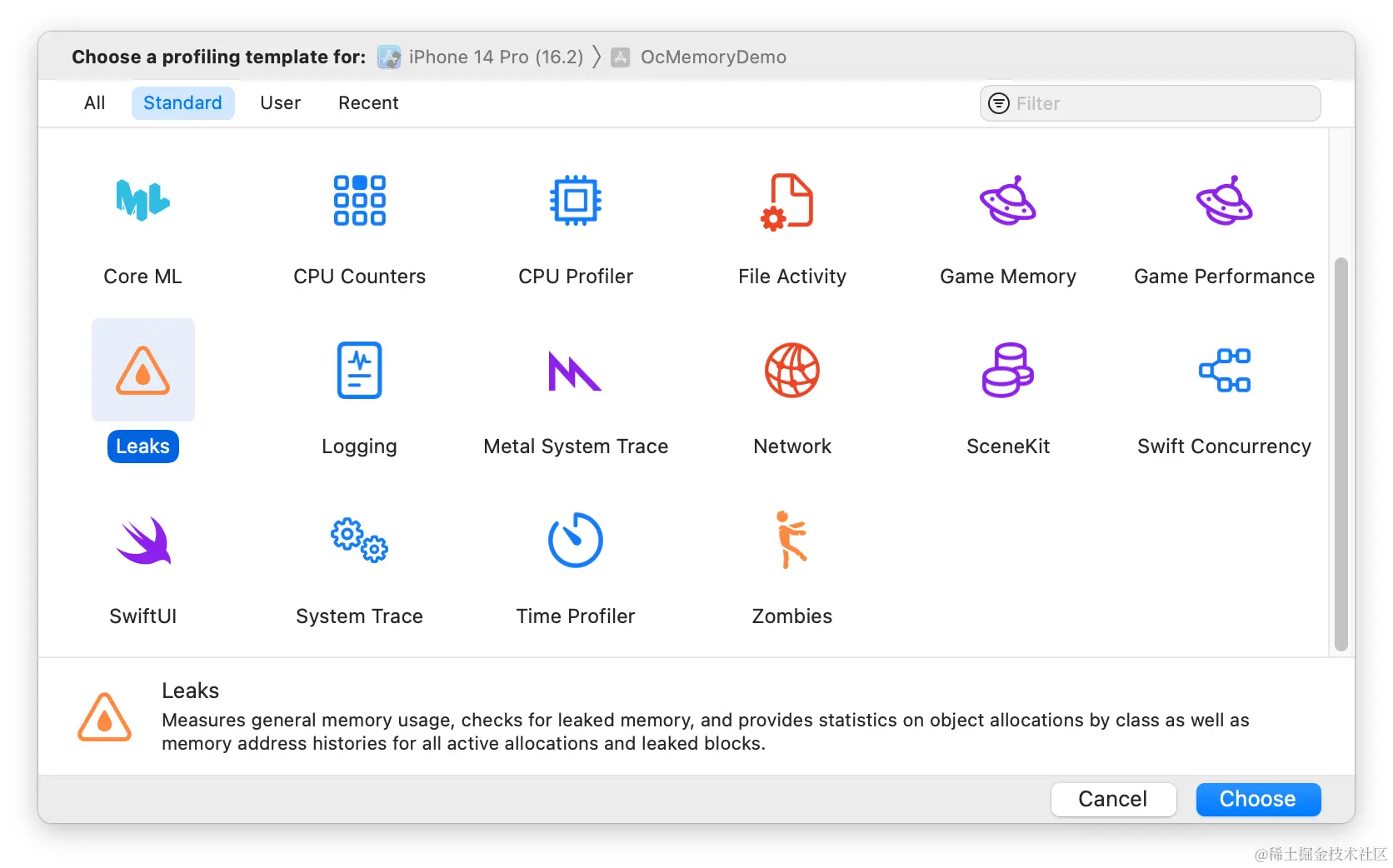Image resolution: width=1393 pixels, height=868 pixels.
Task: Click the filter icon in search field
Action: point(998,103)
